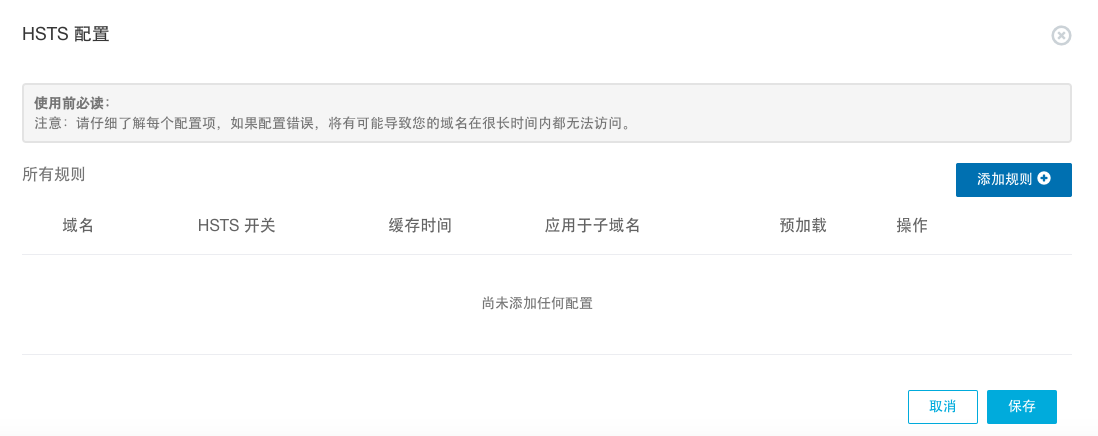
Task: Click the 所有规则 section label
Action: 54,174
